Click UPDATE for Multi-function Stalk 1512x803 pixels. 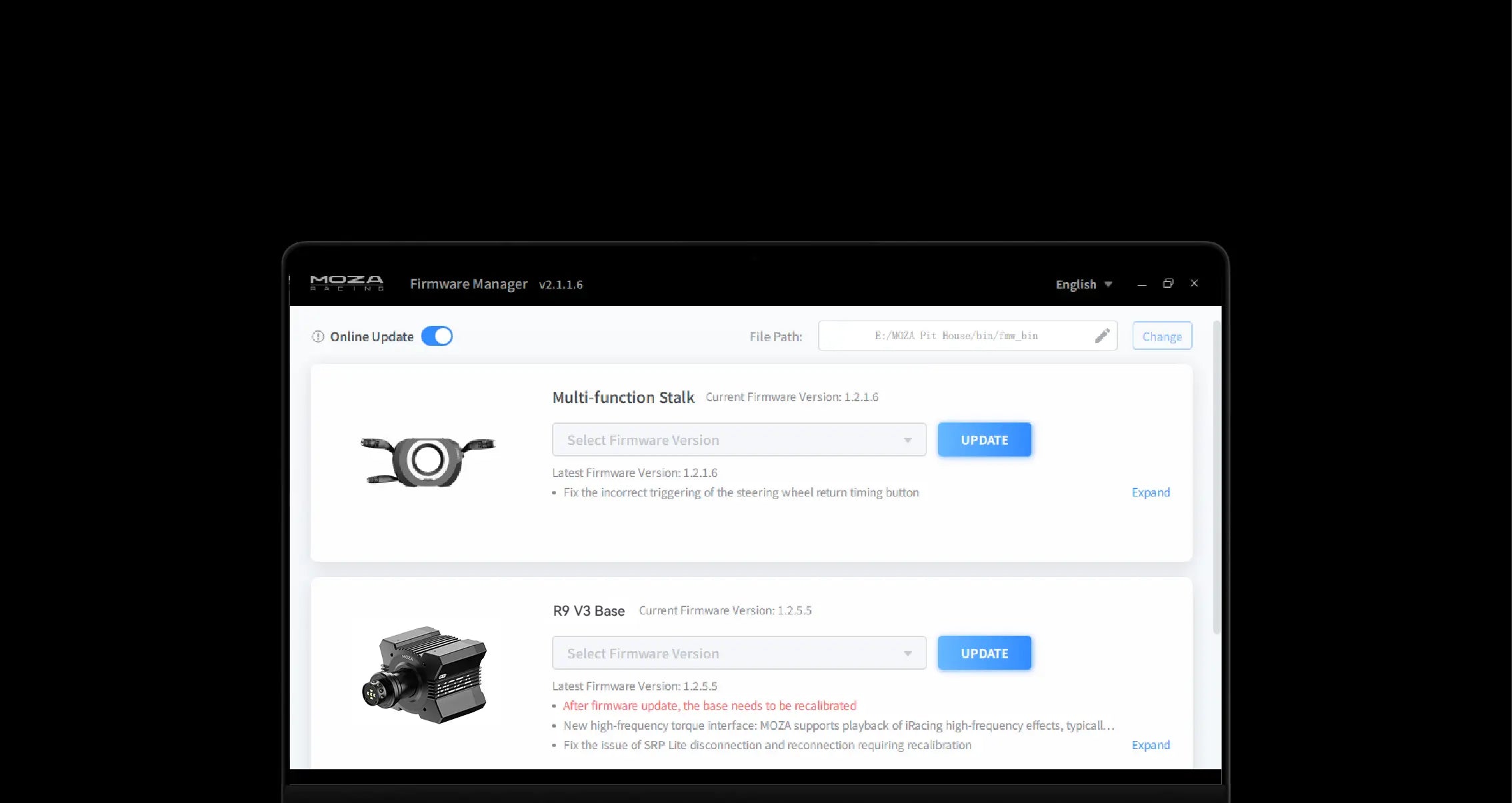984,440
